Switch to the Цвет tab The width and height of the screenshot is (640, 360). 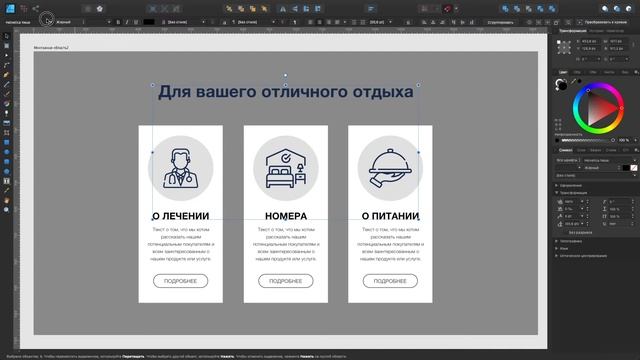(x=563, y=72)
